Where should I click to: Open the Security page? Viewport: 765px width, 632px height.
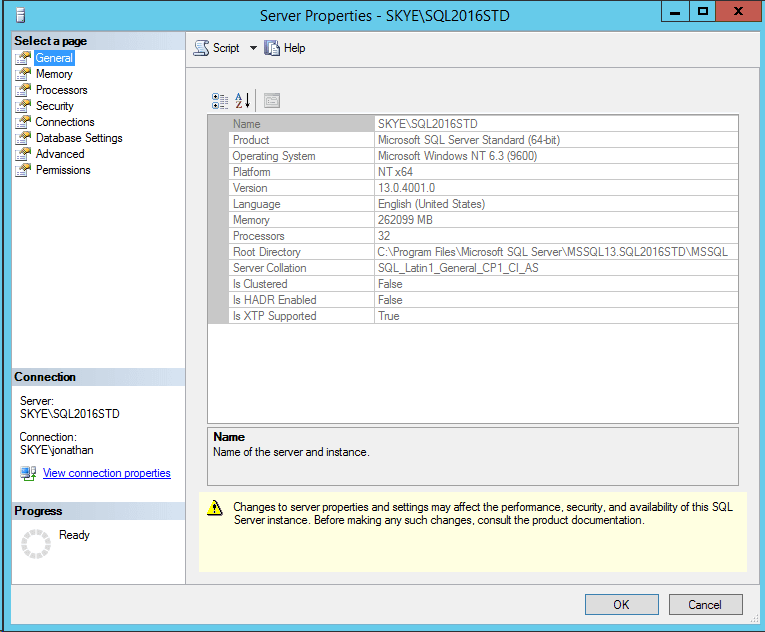tap(55, 106)
